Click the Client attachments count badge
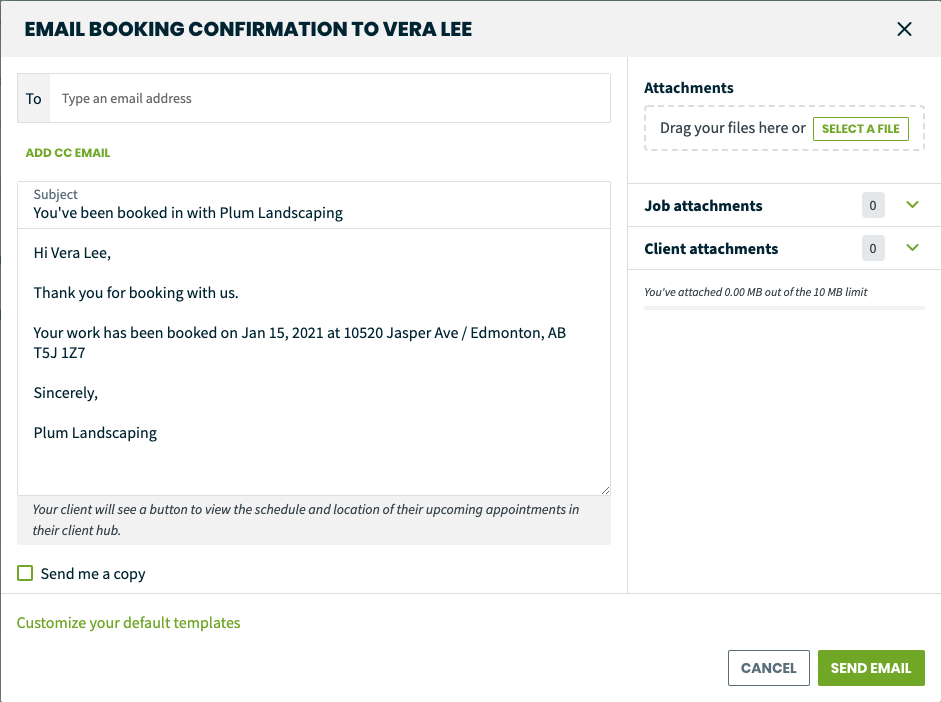The height and width of the screenshot is (702, 941). [873, 248]
